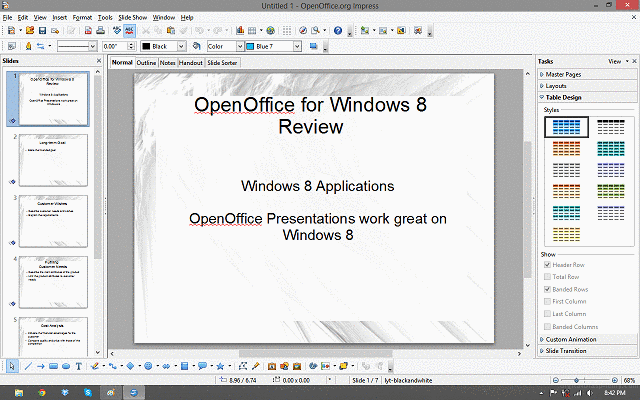
Task: Open OpenOffice Help question mark icon
Action: pos(338,31)
